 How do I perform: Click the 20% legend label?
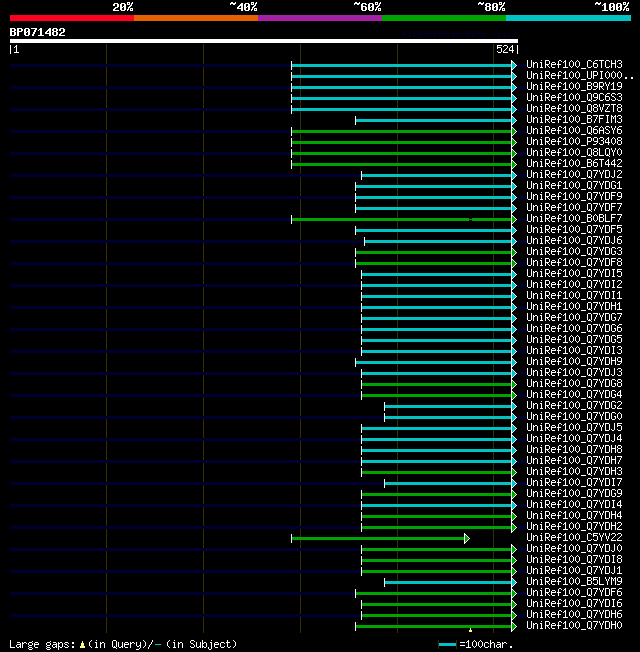tap(123, 7)
